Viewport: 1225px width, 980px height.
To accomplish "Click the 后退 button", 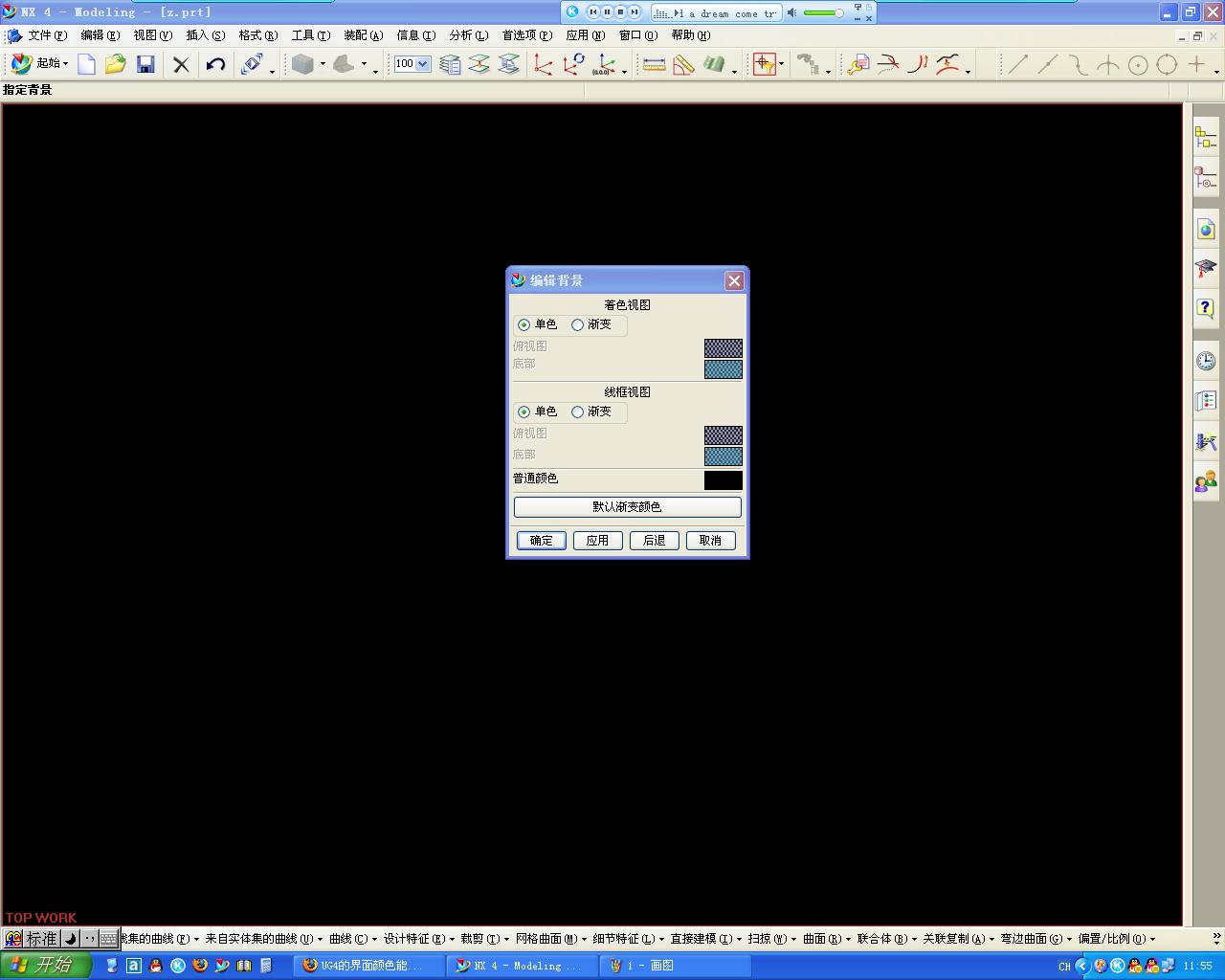I will click(x=654, y=541).
